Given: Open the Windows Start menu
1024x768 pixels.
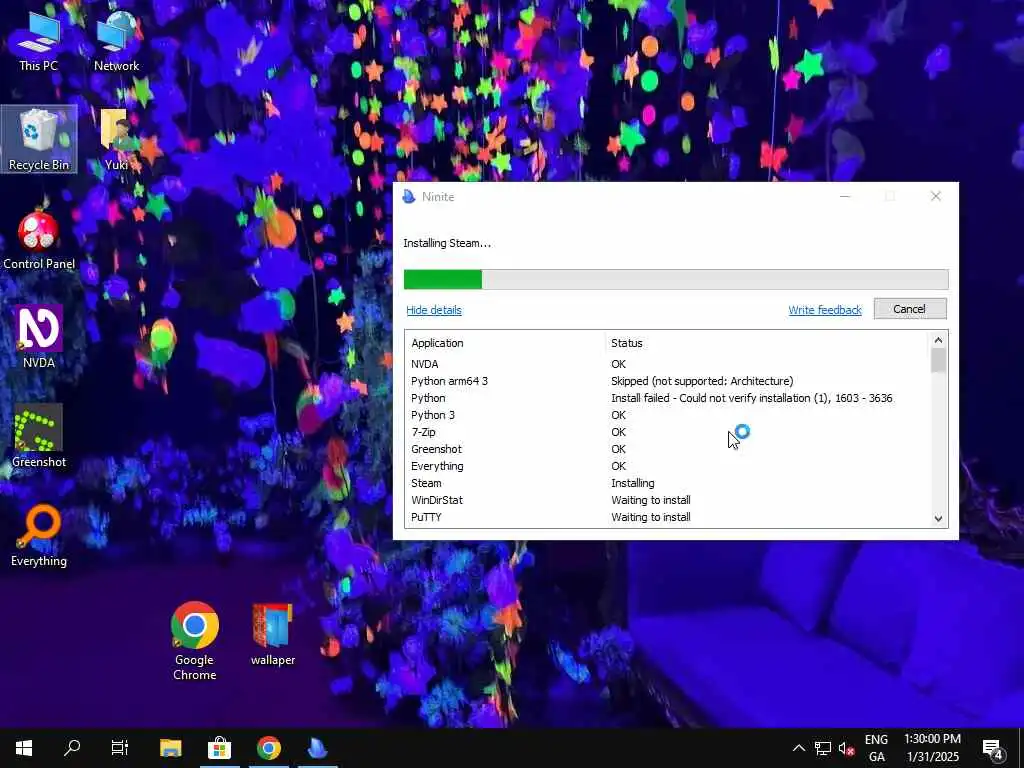Looking at the screenshot, I should coord(24,748).
